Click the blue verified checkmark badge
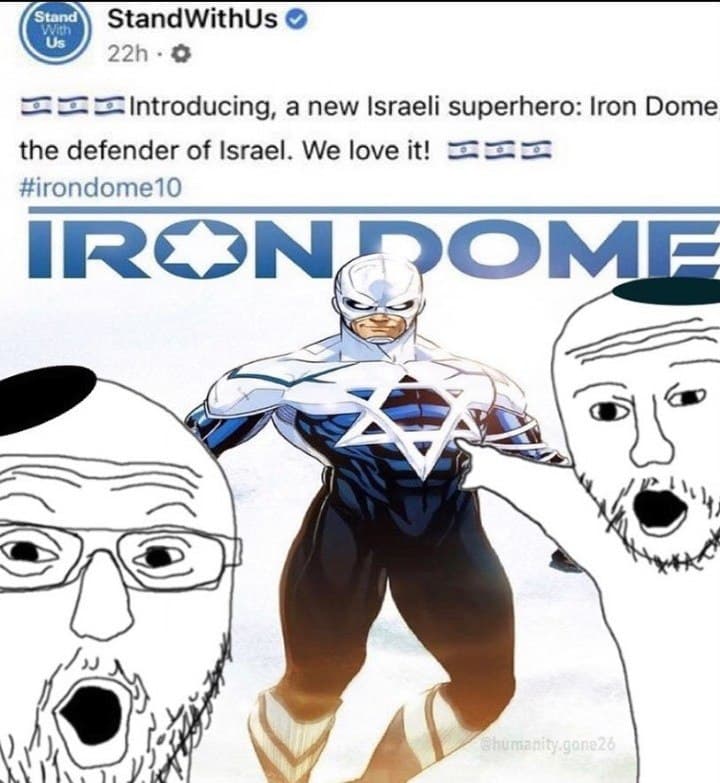This screenshot has height=783, width=720. 296,20
